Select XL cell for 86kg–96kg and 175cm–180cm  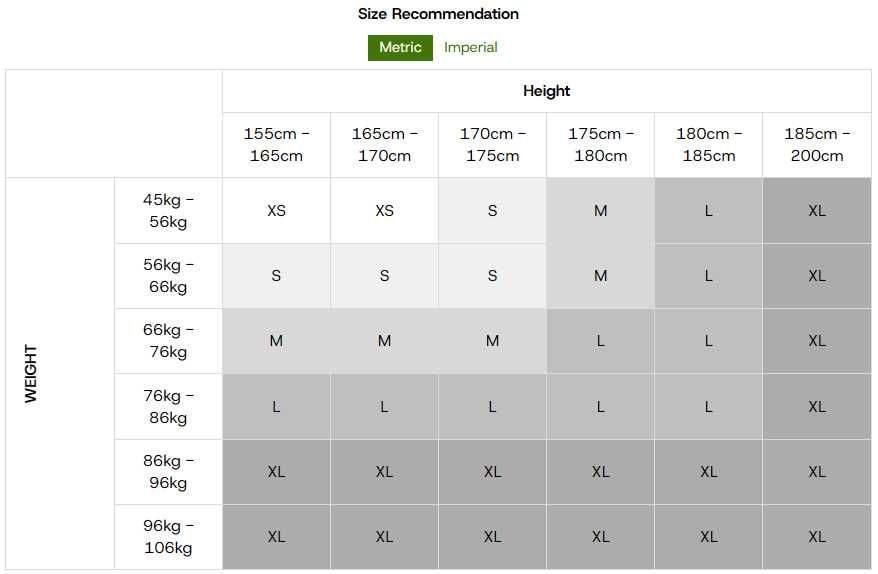[x=600, y=472]
